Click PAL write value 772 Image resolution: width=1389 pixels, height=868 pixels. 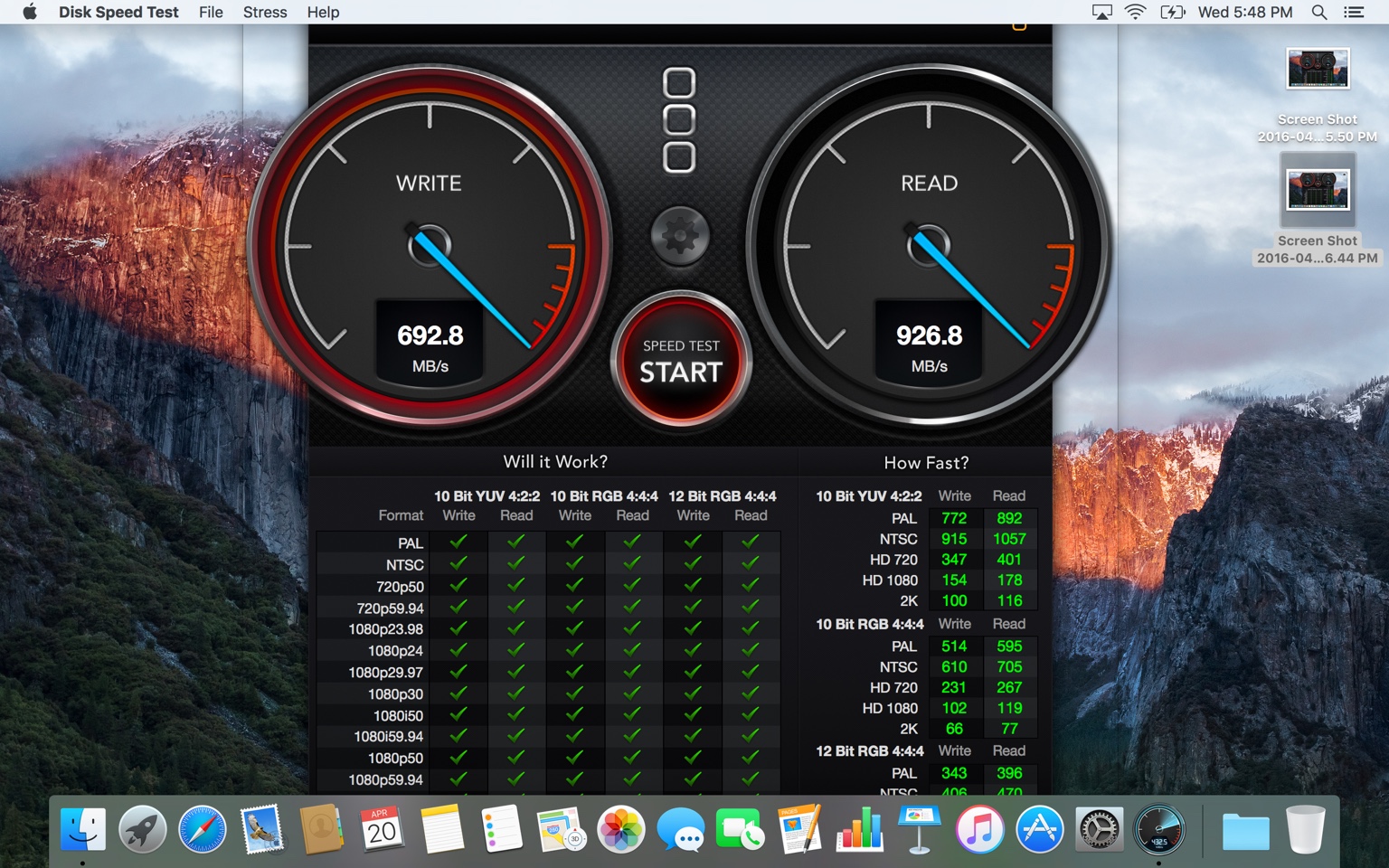pos(954,518)
